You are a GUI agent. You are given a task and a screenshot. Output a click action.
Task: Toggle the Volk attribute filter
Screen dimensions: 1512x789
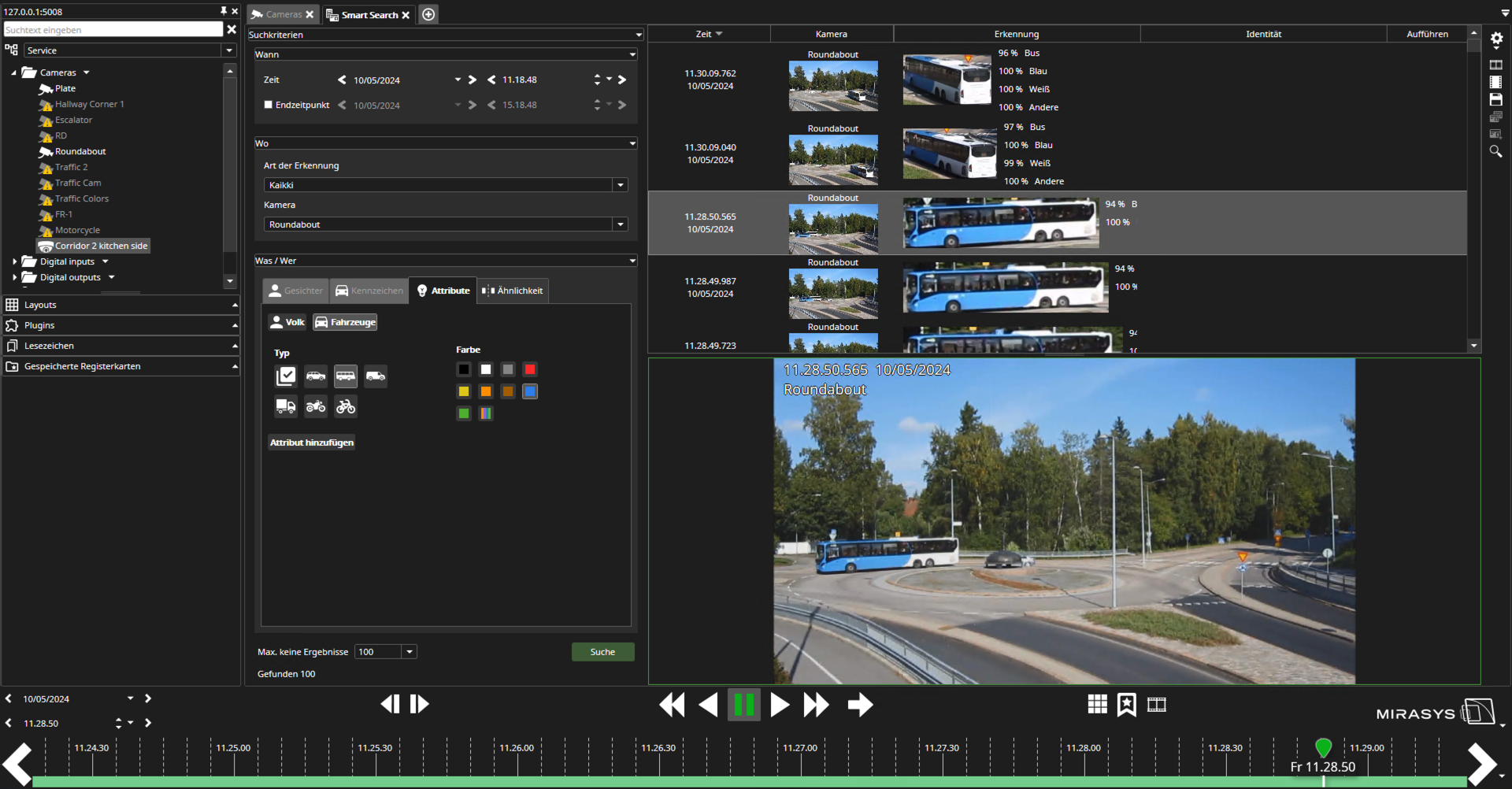(287, 322)
